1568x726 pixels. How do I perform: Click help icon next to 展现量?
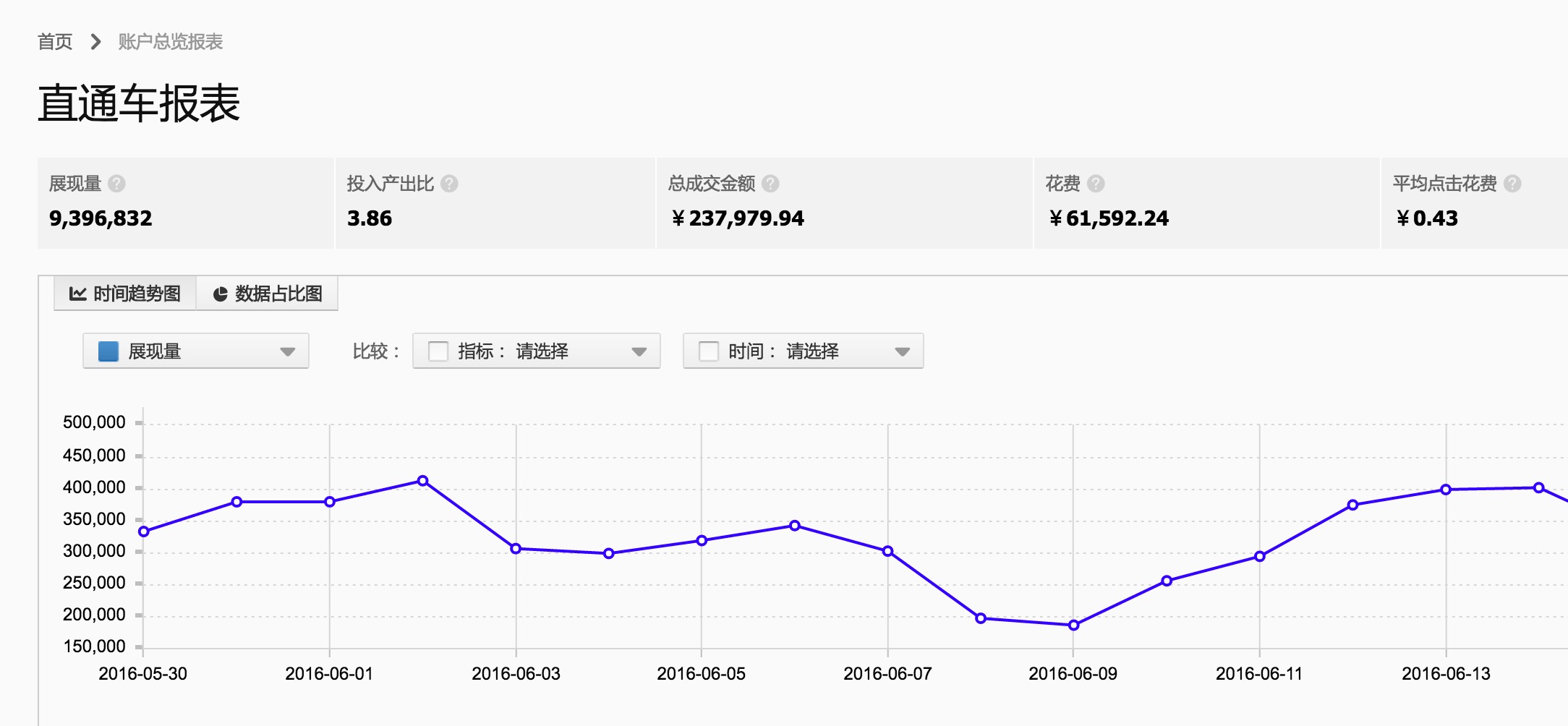click(116, 184)
